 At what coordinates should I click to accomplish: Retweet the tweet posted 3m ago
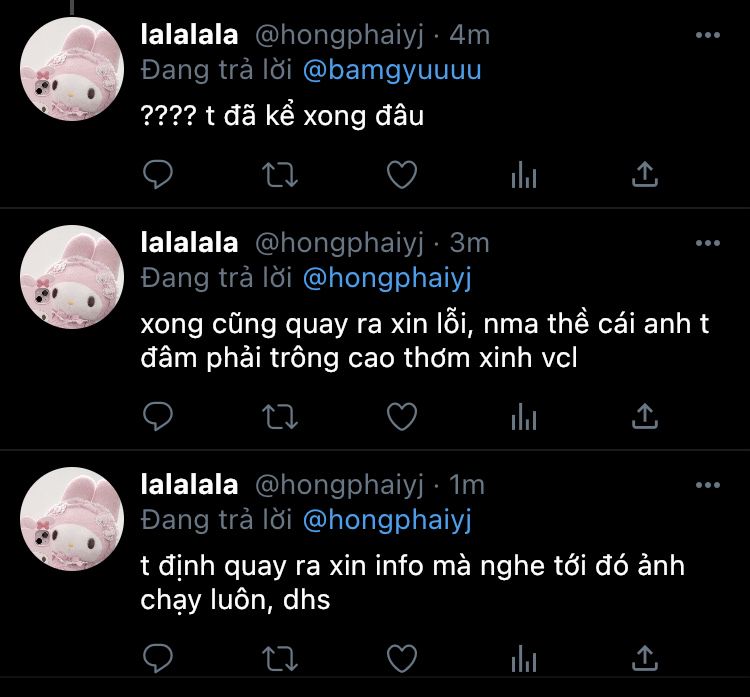click(x=280, y=416)
